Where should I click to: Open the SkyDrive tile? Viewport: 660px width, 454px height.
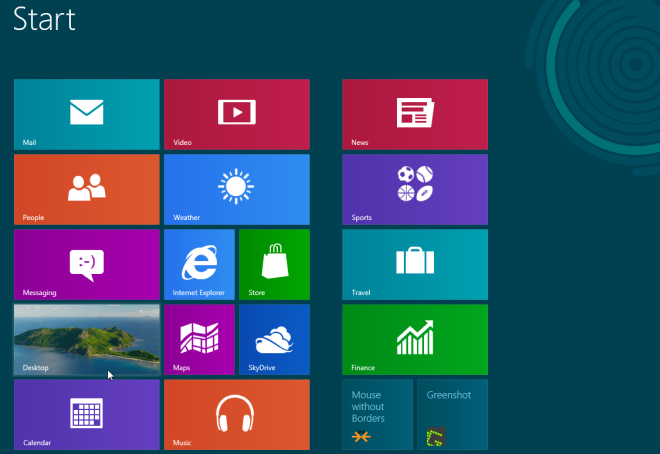[274, 340]
